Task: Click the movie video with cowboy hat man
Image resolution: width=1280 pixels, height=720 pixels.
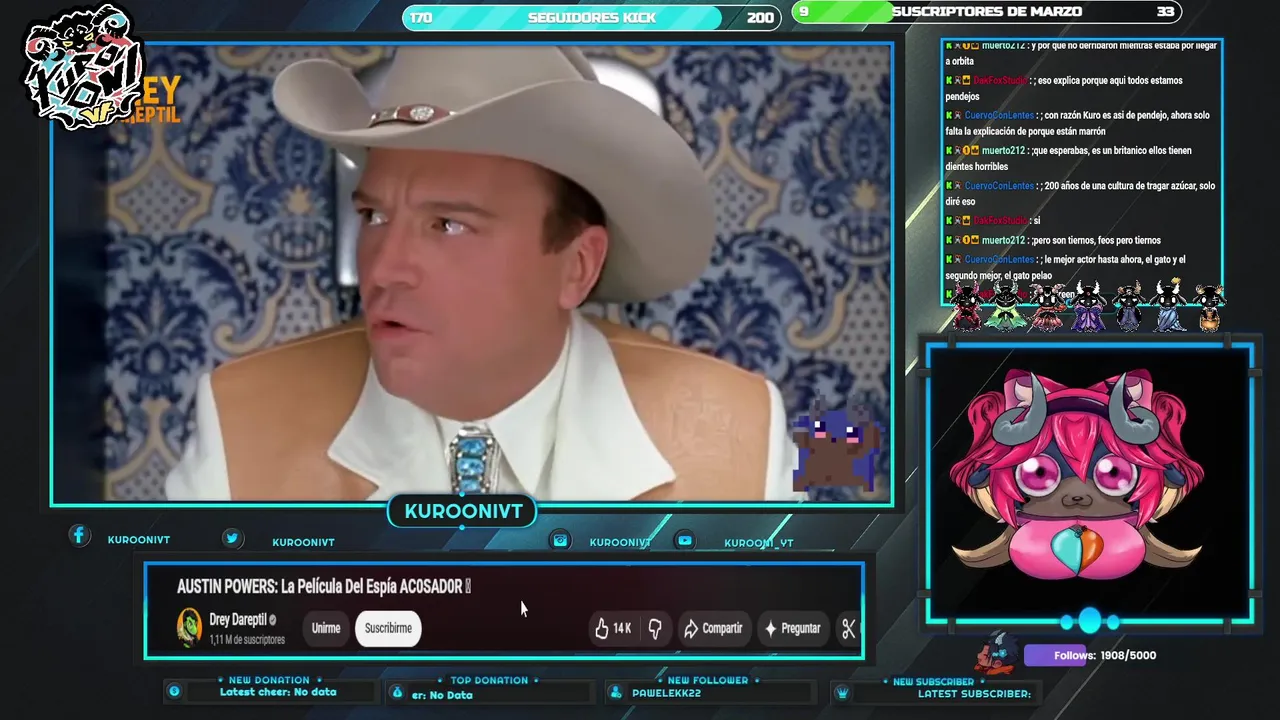Action: (471, 273)
